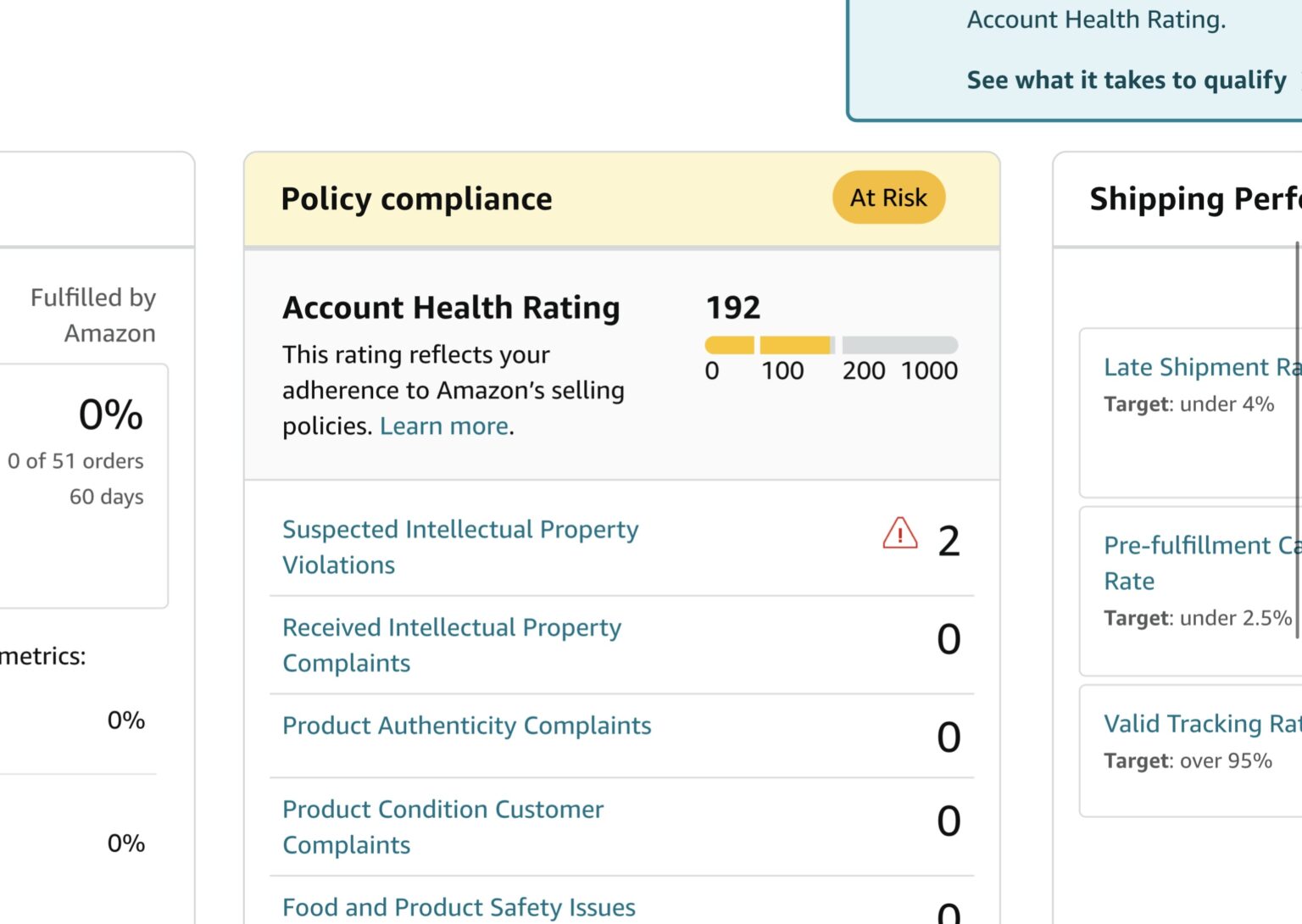The image size is (1302, 924).
Task: Click 'Fulfilled by Amazon' column label
Action: [93, 314]
